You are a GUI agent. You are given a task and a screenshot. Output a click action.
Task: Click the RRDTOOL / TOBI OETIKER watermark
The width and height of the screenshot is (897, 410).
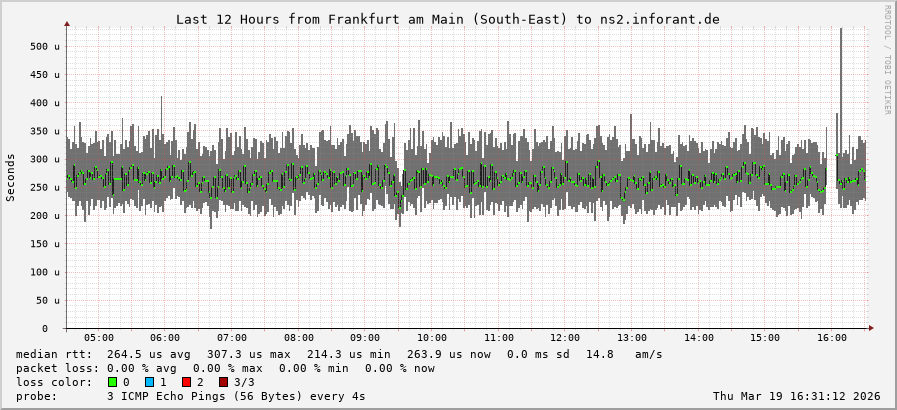(x=887, y=60)
